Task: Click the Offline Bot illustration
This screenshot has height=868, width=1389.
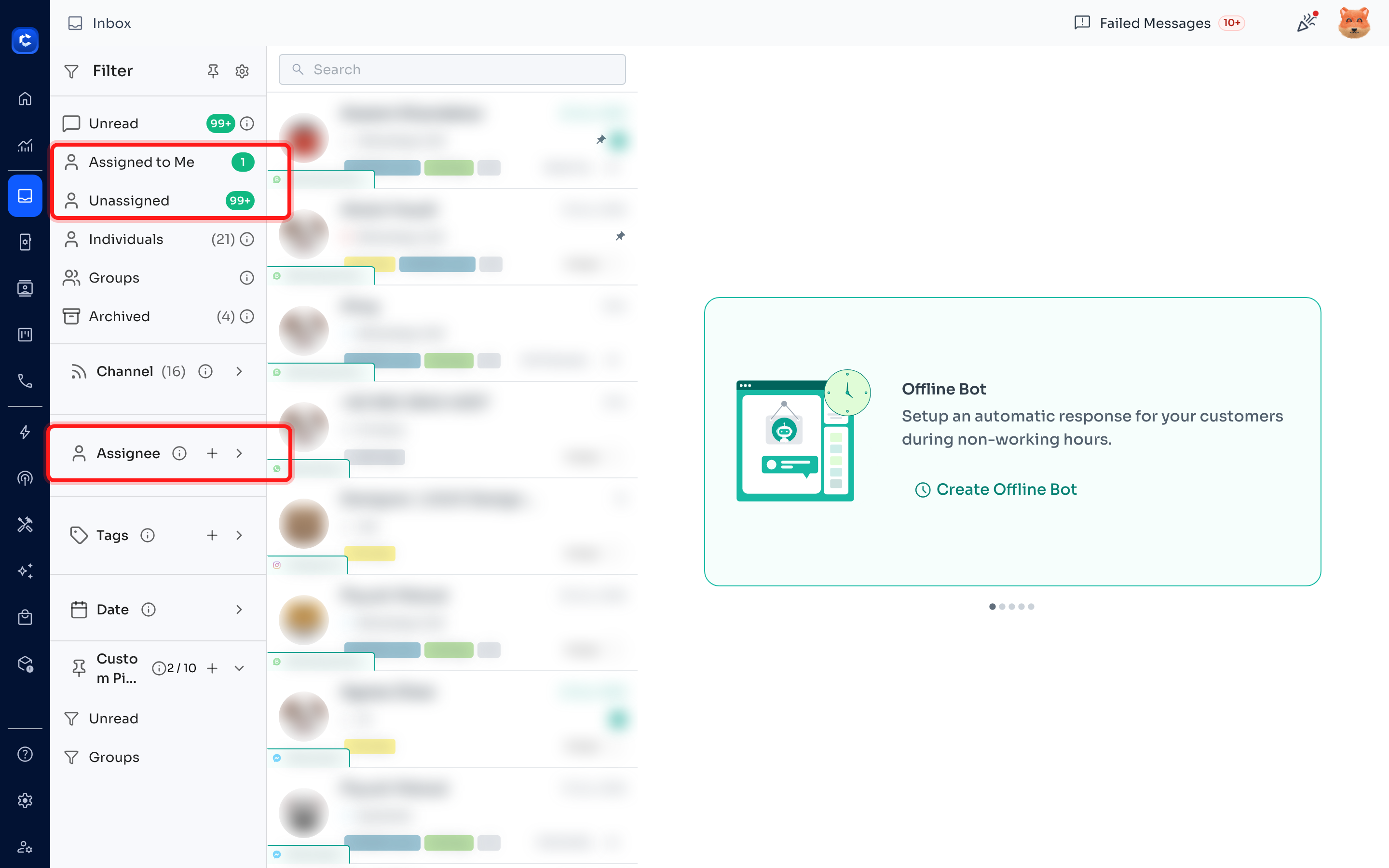Action: (803, 435)
